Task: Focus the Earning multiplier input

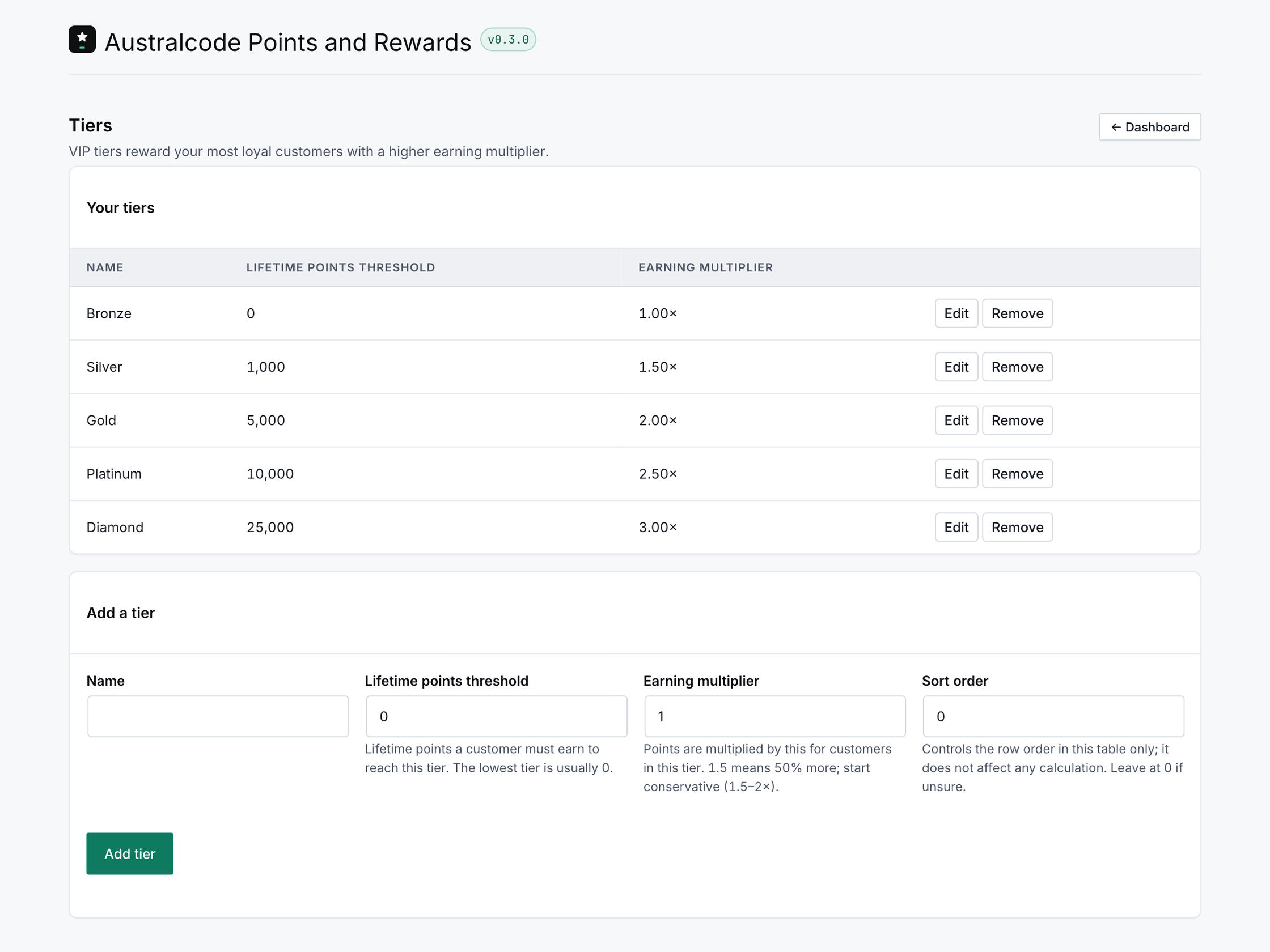Action: [x=775, y=716]
